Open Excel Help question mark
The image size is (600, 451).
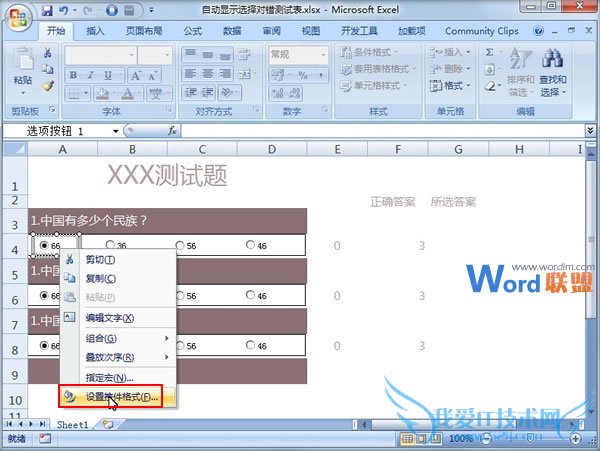pos(538,31)
